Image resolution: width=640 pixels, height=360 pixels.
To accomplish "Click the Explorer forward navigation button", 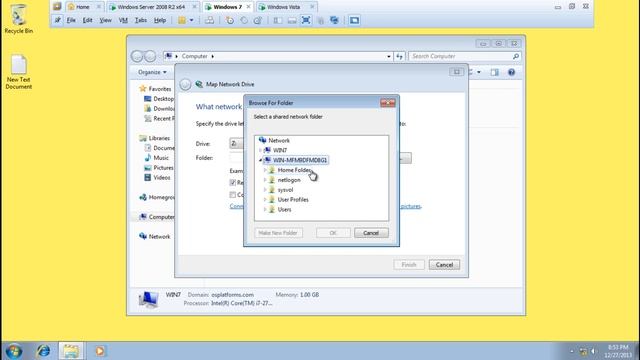I will [x=150, y=56].
